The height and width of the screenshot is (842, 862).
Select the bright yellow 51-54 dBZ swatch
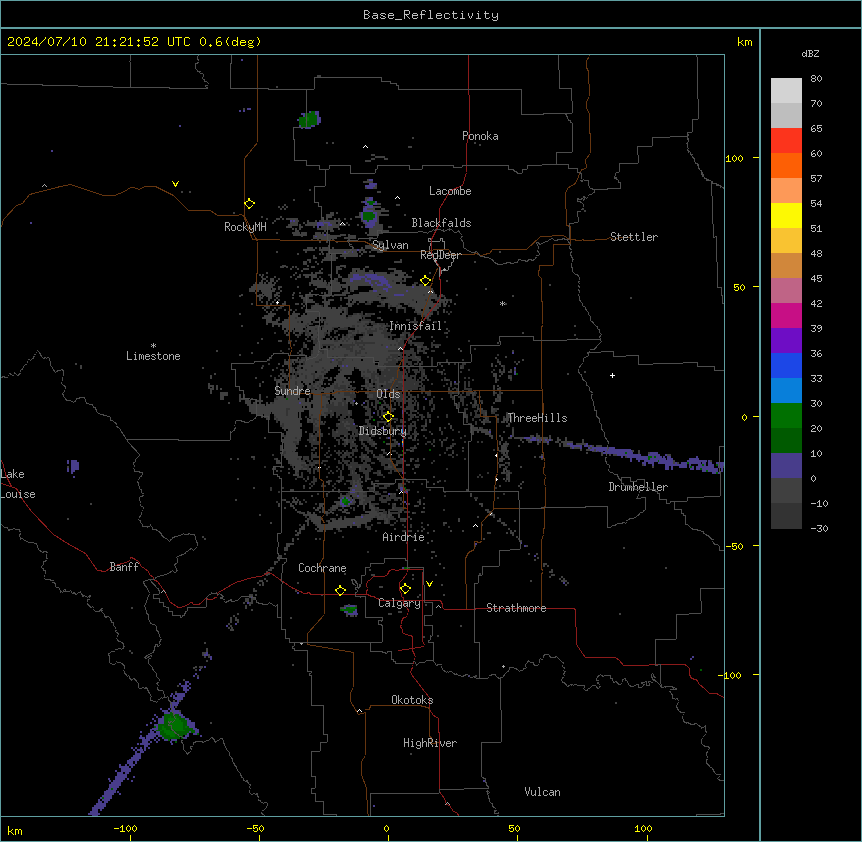pyautogui.click(x=786, y=215)
